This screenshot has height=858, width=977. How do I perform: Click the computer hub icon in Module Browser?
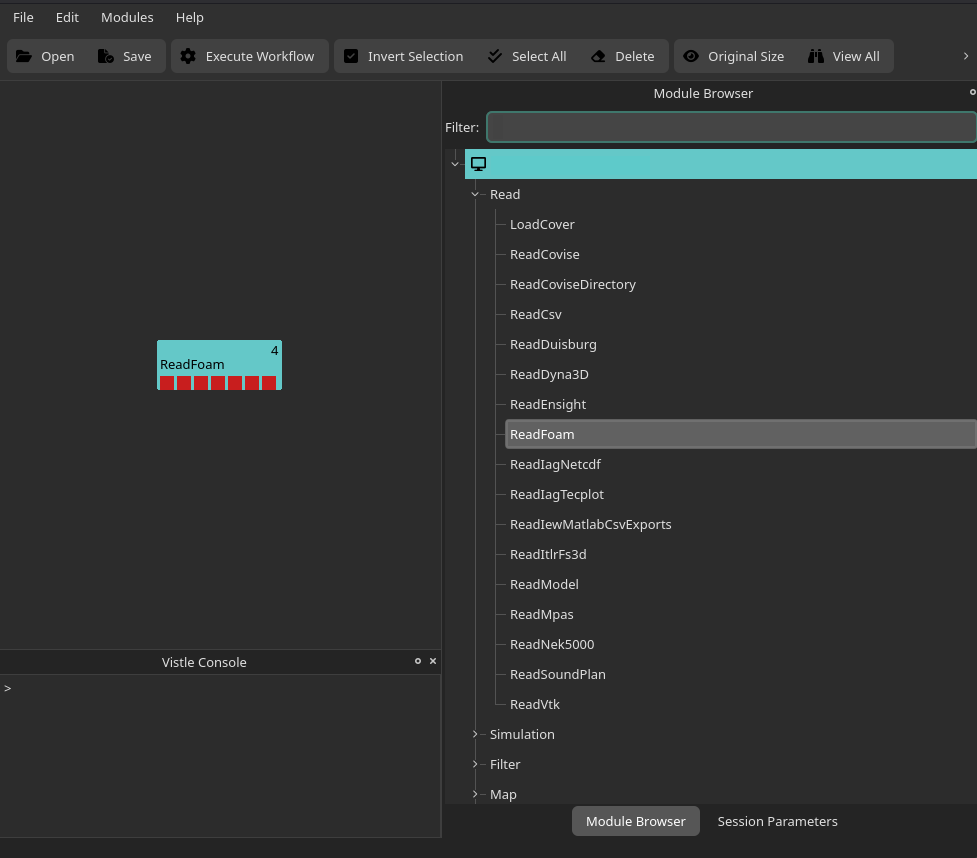click(x=479, y=164)
